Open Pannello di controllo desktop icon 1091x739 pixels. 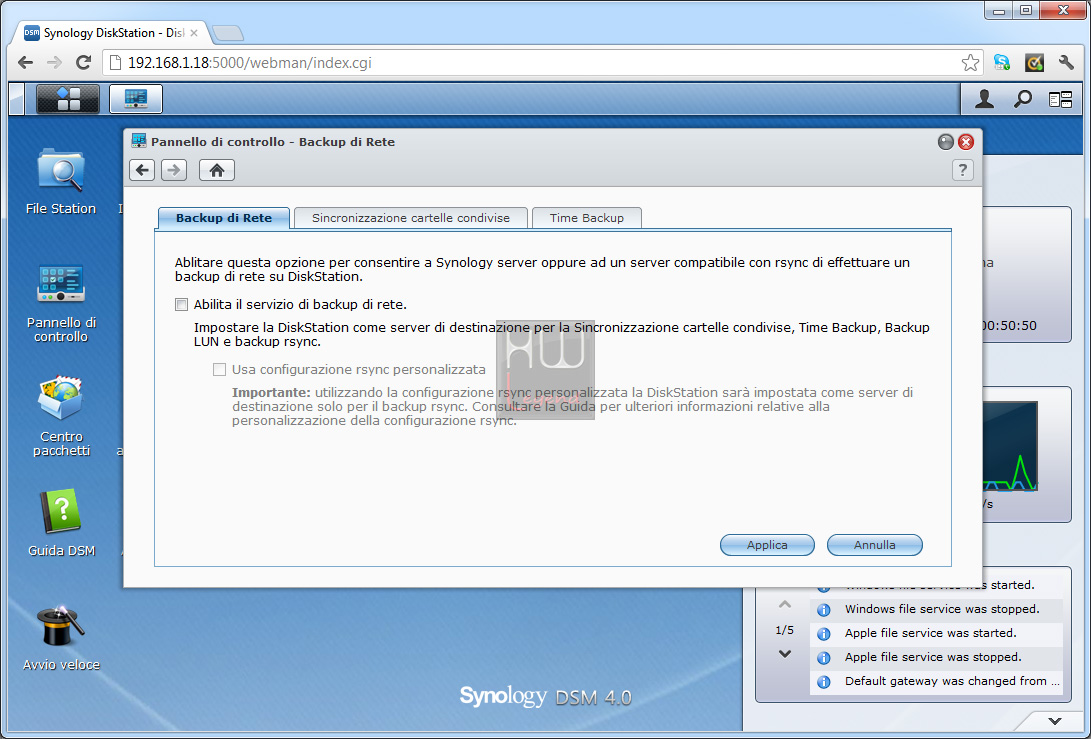pos(61,304)
